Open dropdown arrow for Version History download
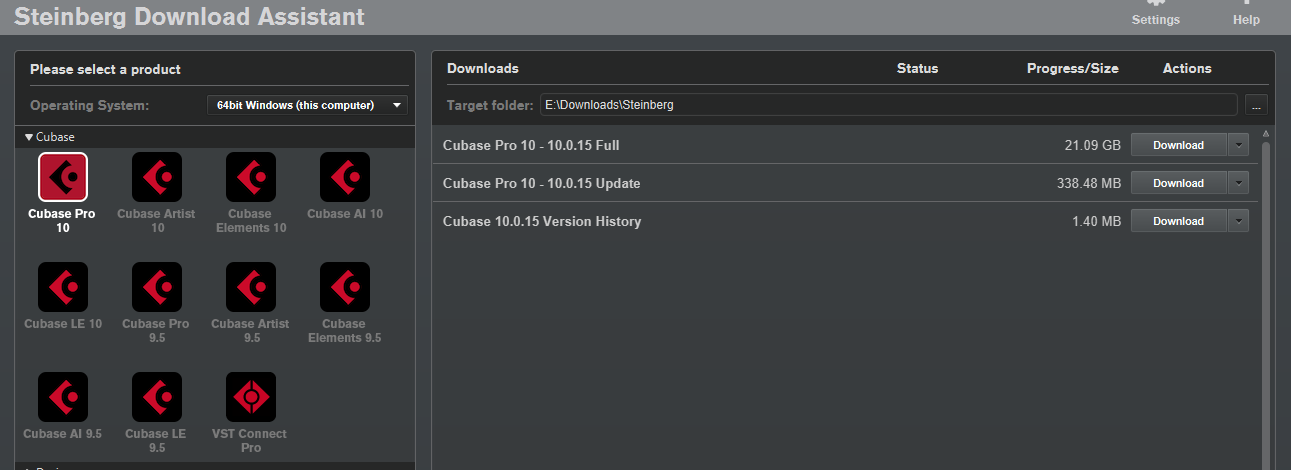This screenshot has width=1291, height=470. click(1239, 221)
